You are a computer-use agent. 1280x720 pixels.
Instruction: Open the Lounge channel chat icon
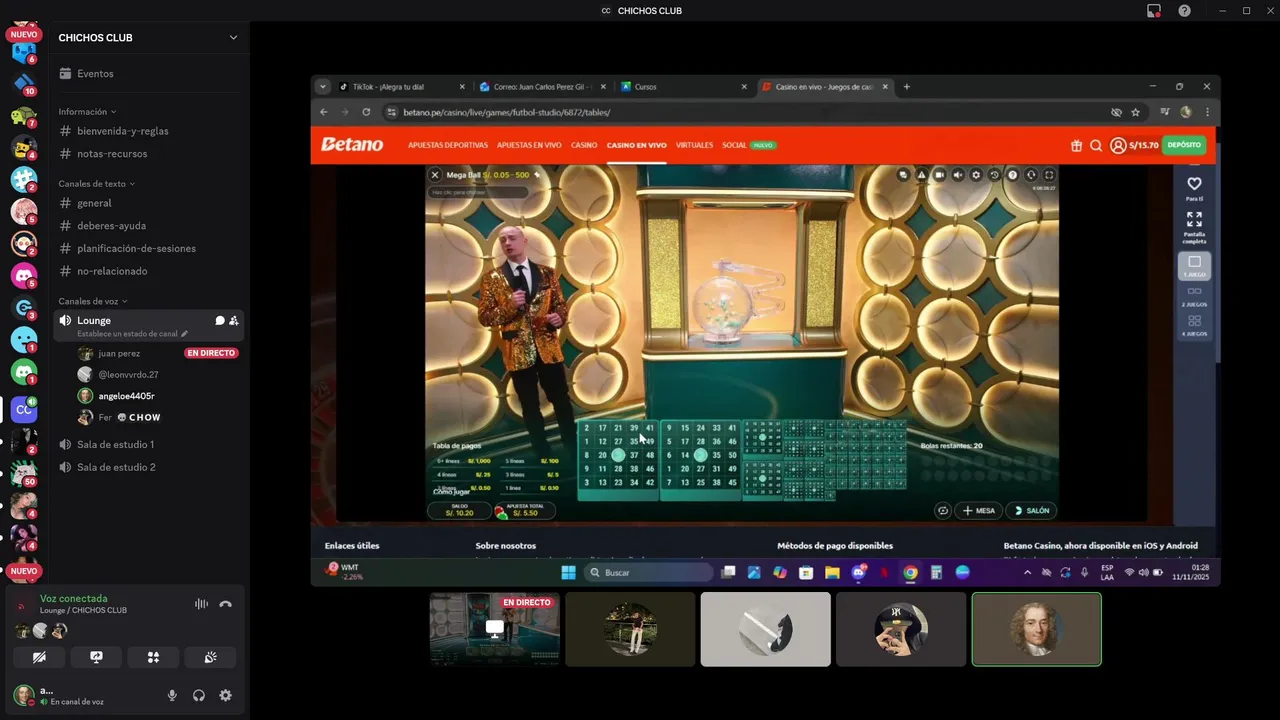point(220,321)
